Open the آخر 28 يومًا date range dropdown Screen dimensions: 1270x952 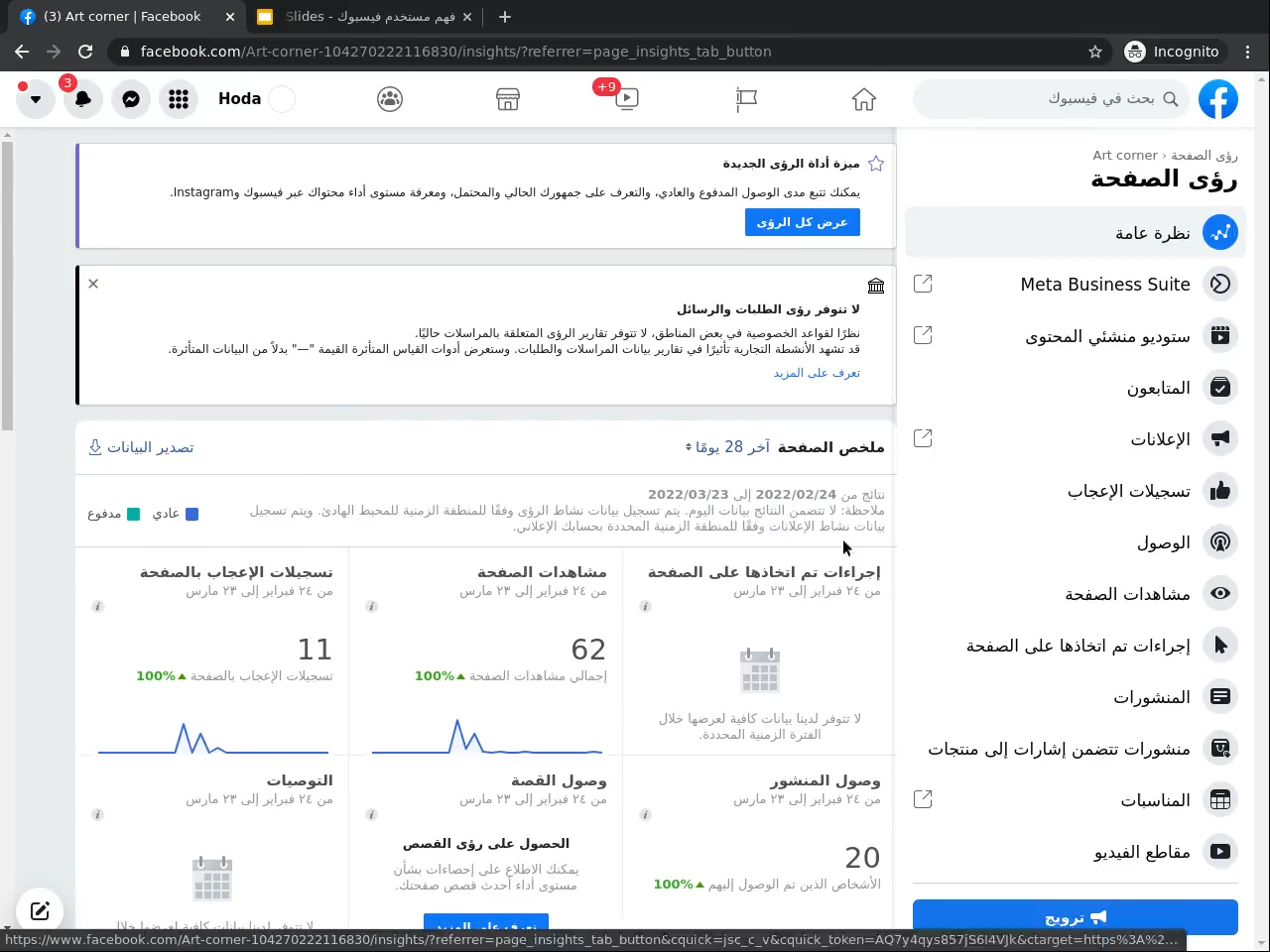728,447
